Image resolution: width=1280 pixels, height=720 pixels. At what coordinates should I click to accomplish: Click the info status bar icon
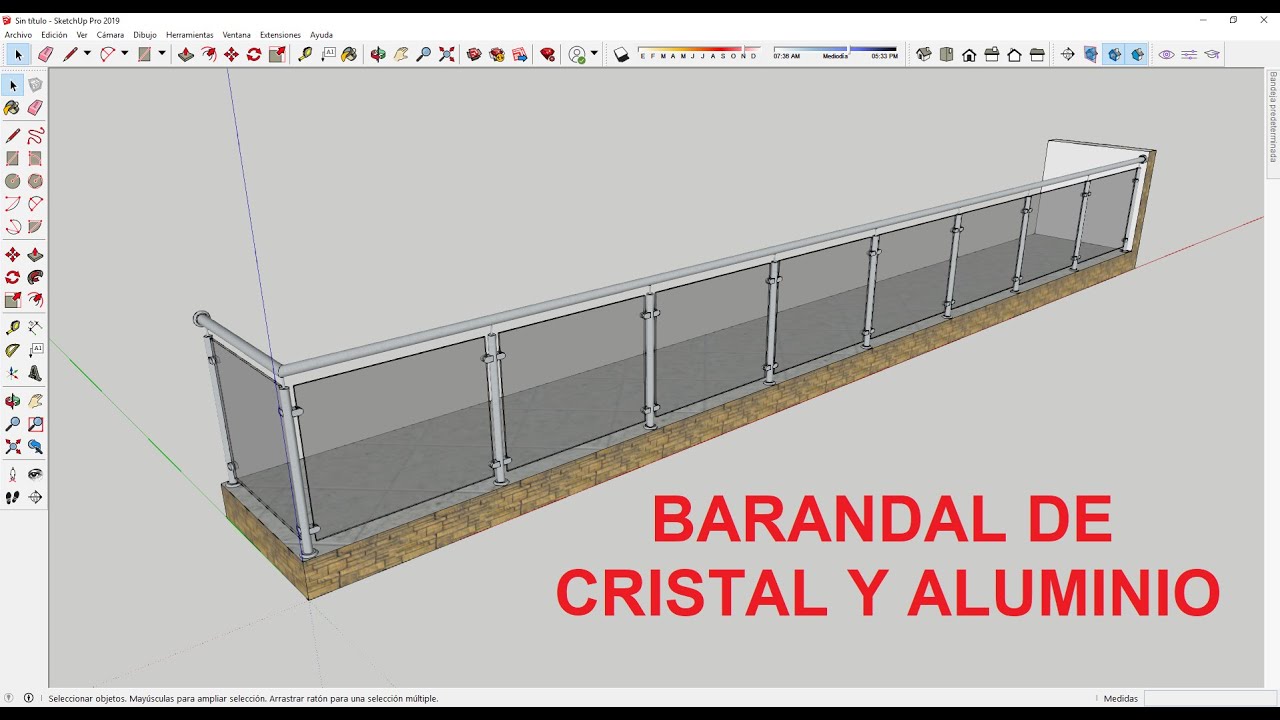[28, 698]
